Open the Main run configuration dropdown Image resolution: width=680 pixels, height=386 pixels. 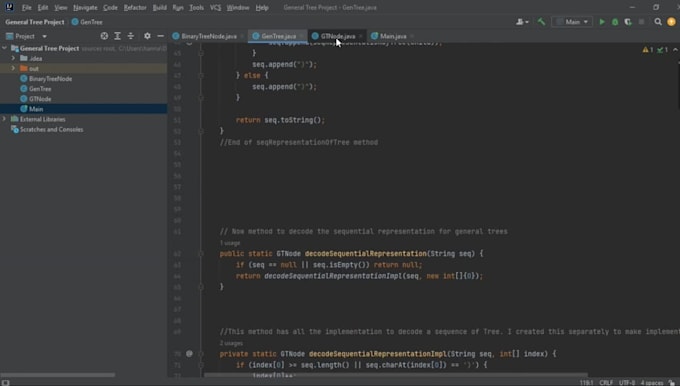click(x=572, y=22)
